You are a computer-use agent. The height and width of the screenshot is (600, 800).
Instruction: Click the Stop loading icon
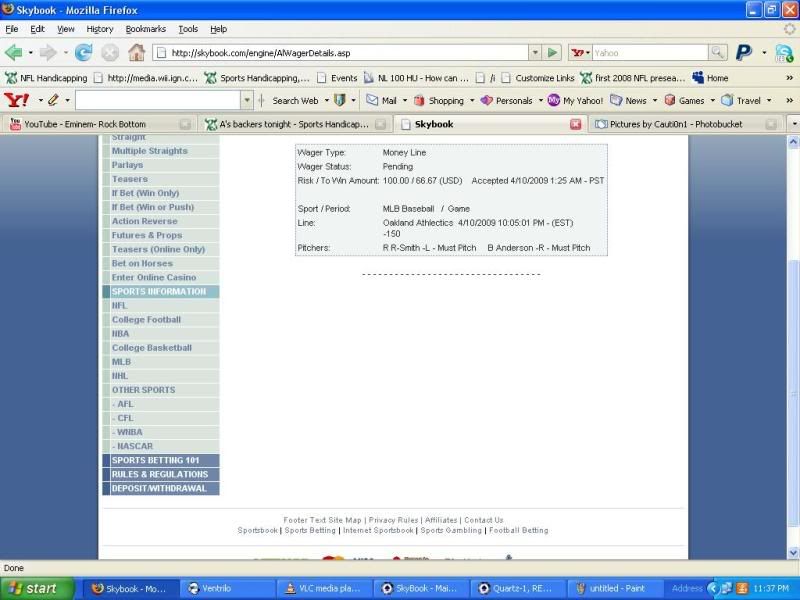click(110, 53)
